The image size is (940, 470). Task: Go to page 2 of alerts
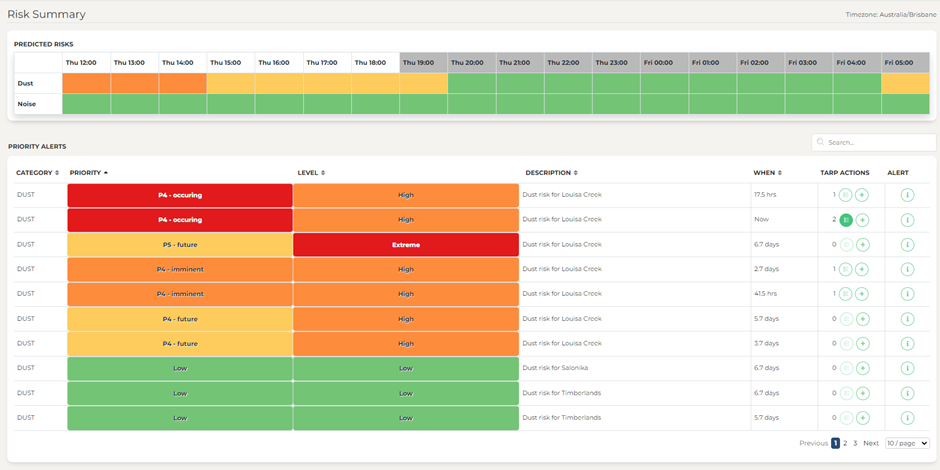point(845,443)
